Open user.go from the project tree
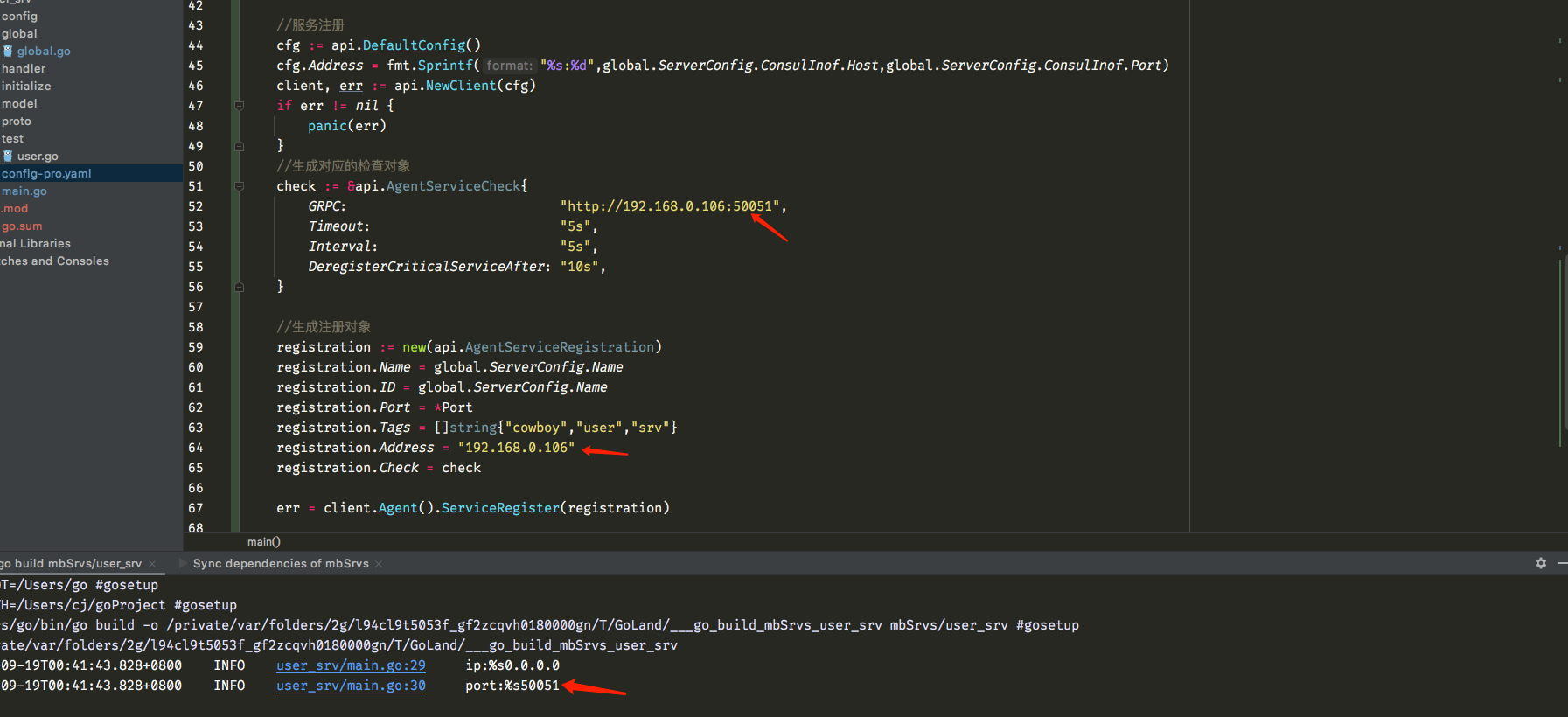 coord(38,156)
